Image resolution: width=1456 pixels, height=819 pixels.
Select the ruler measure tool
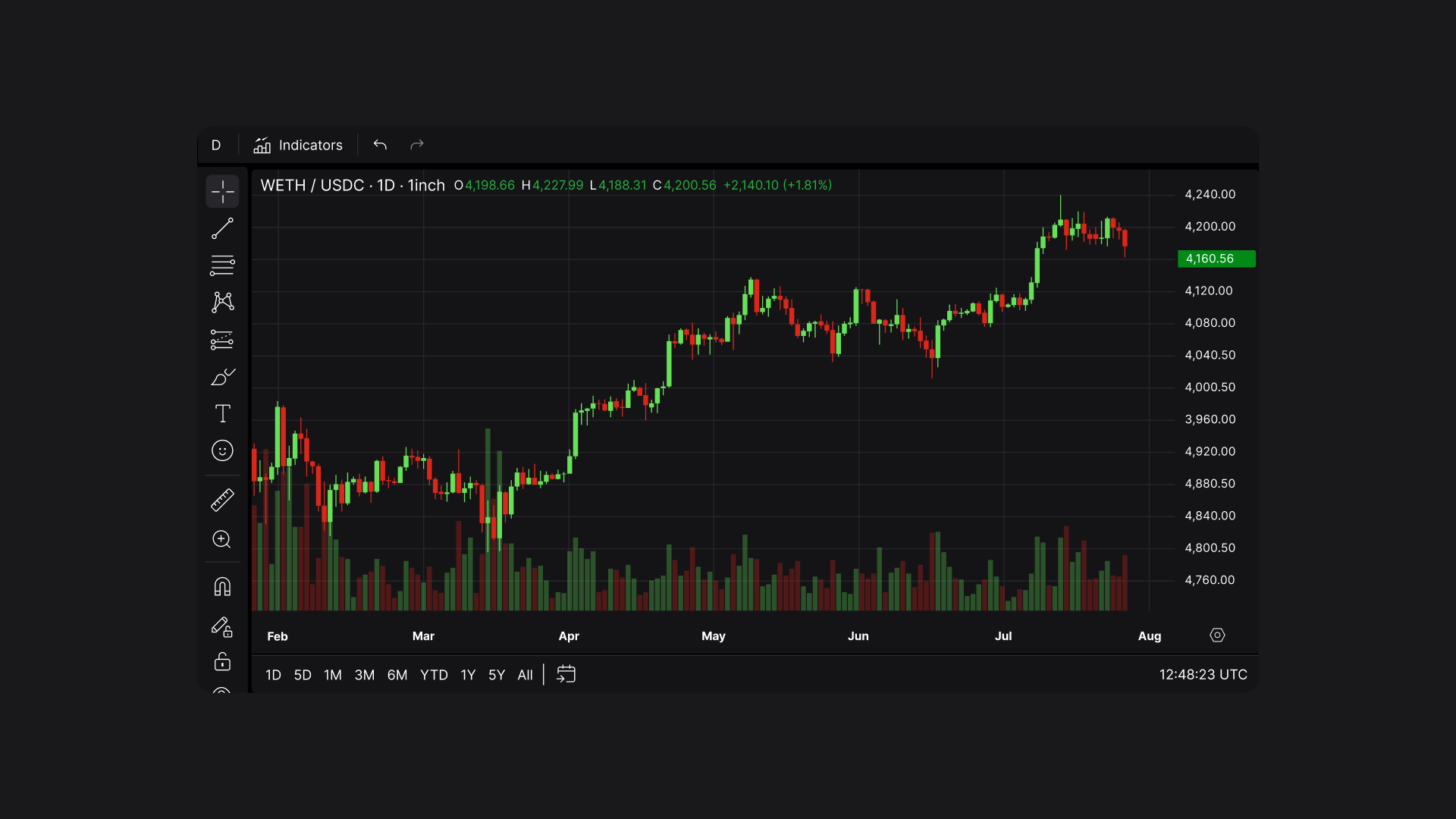[222, 500]
